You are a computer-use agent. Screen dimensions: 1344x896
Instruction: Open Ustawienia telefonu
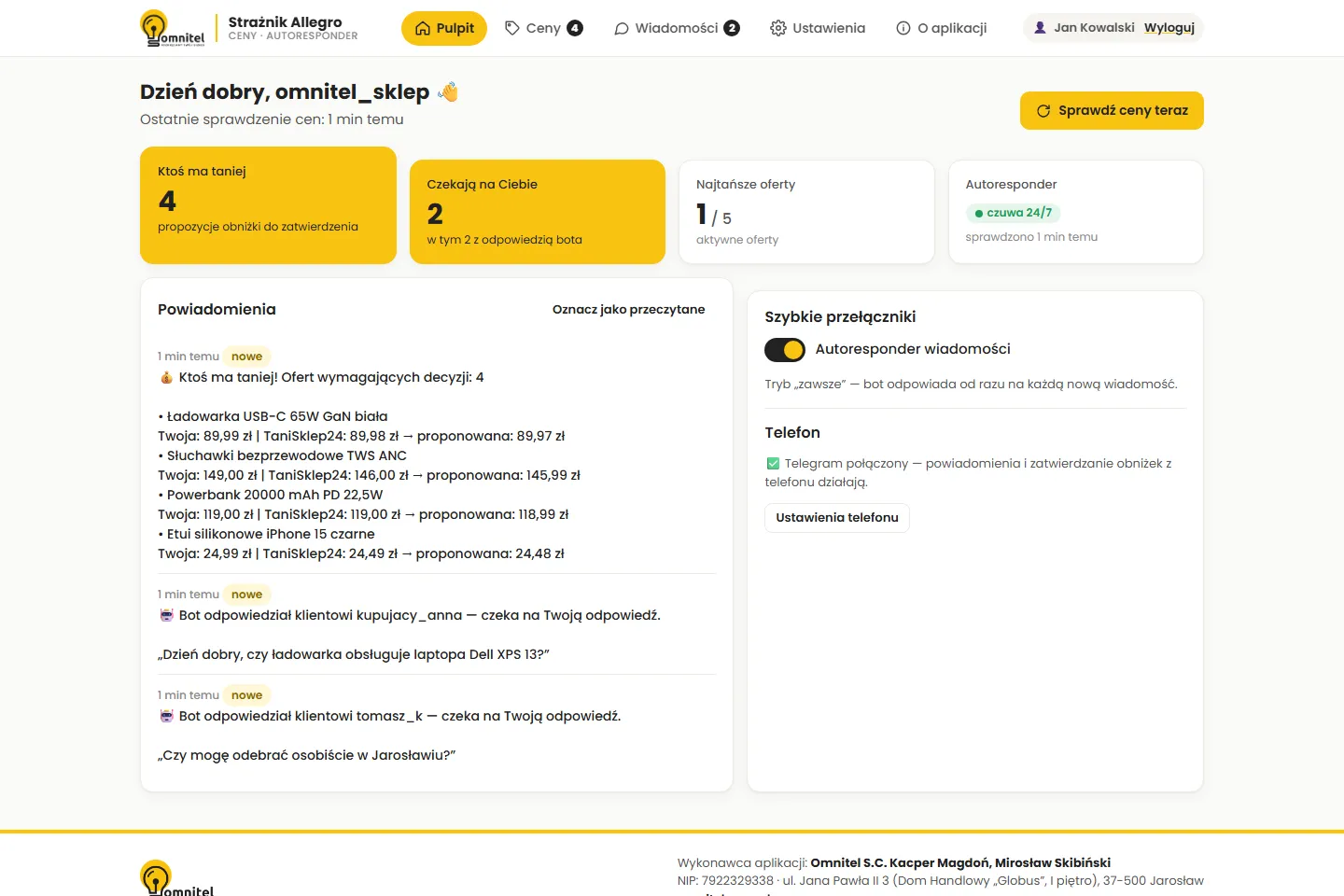coord(837,517)
